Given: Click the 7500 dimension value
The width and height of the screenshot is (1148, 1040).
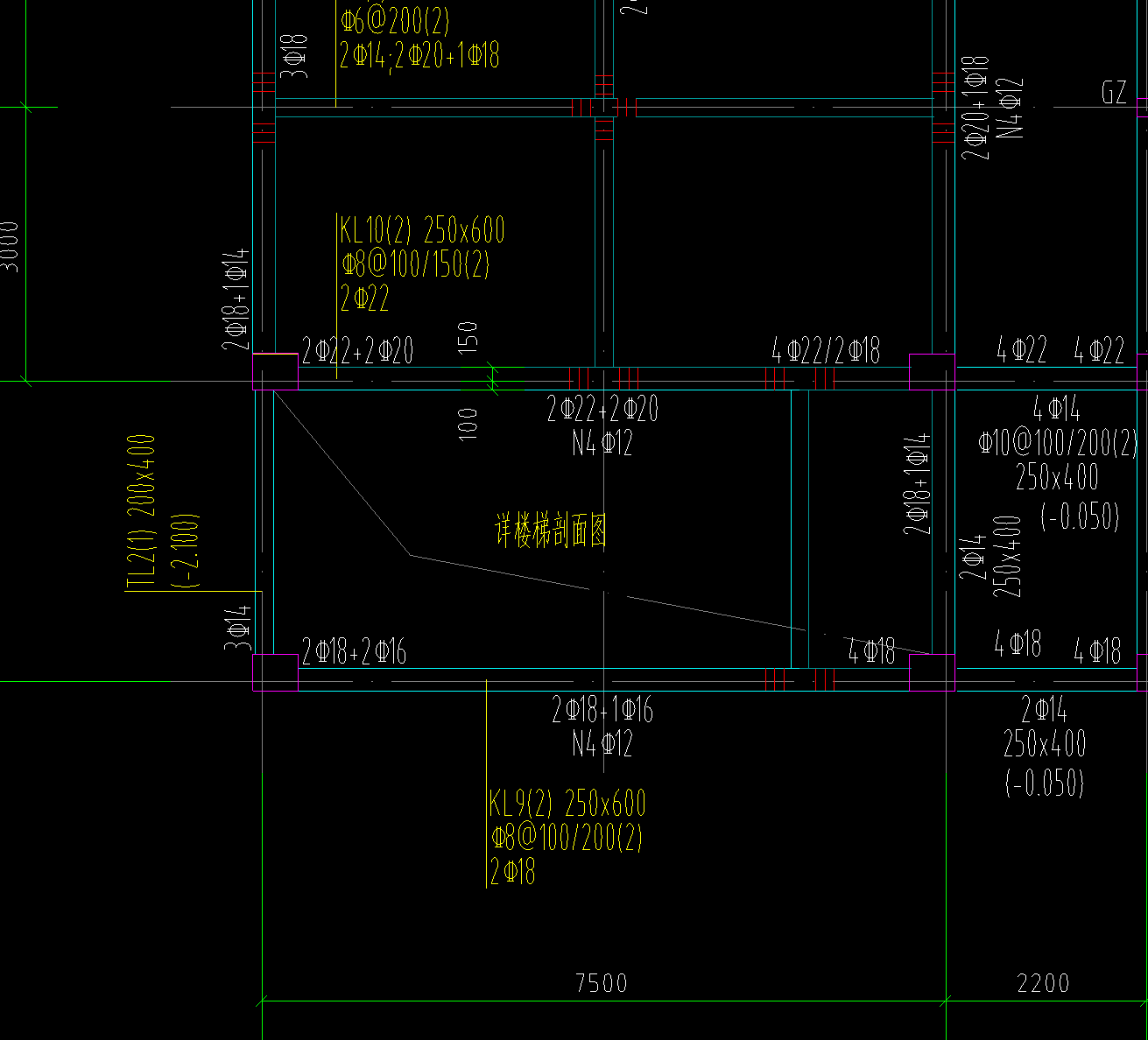Looking at the screenshot, I should 602,984.
